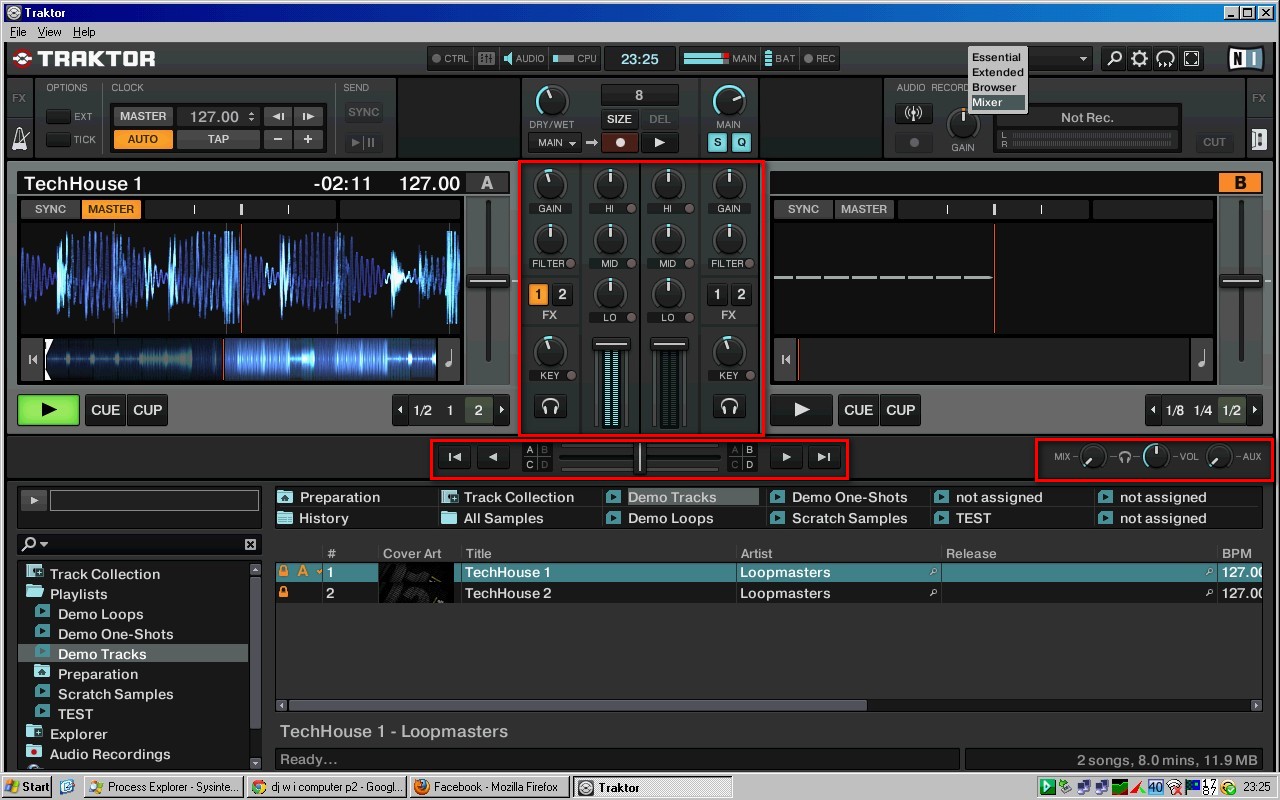The image size is (1280, 800).
Task: Toggle FX 1 assign on Deck A
Action: pyautogui.click(x=538, y=294)
